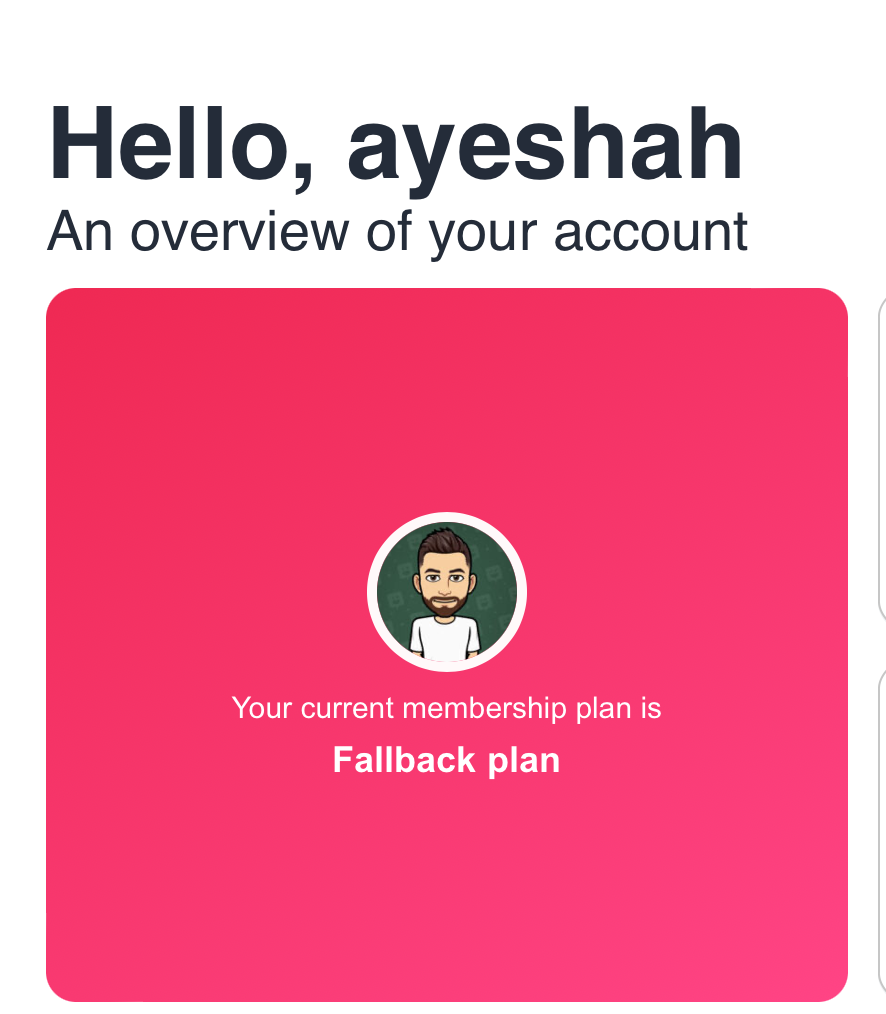Screen dimensions: 886x1014
Task: Click the account overview subtitle text
Action: pos(397,231)
